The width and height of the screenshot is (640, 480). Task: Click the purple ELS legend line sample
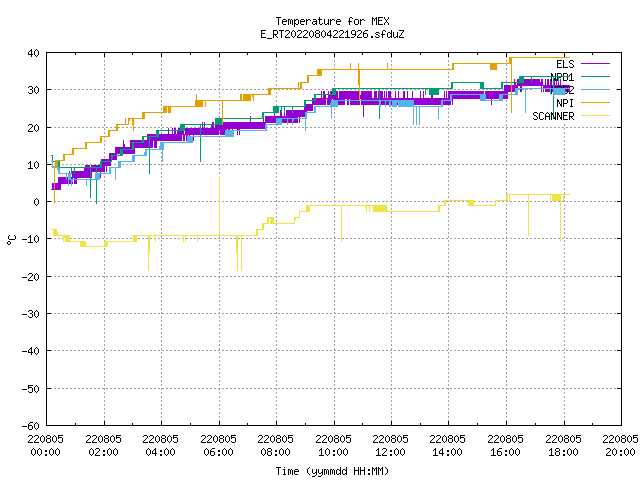[x=595, y=64]
